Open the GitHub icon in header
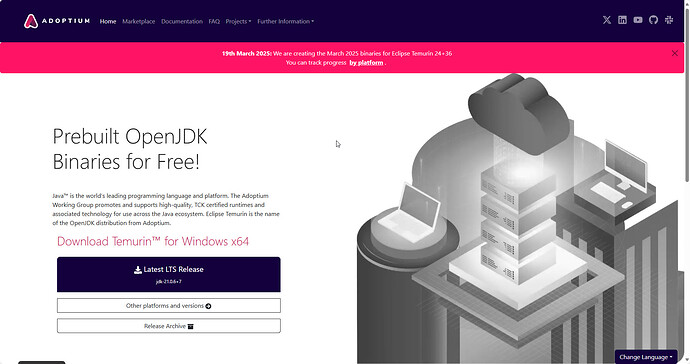The height and width of the screenshot is (364, 690). tap(653, 20)
